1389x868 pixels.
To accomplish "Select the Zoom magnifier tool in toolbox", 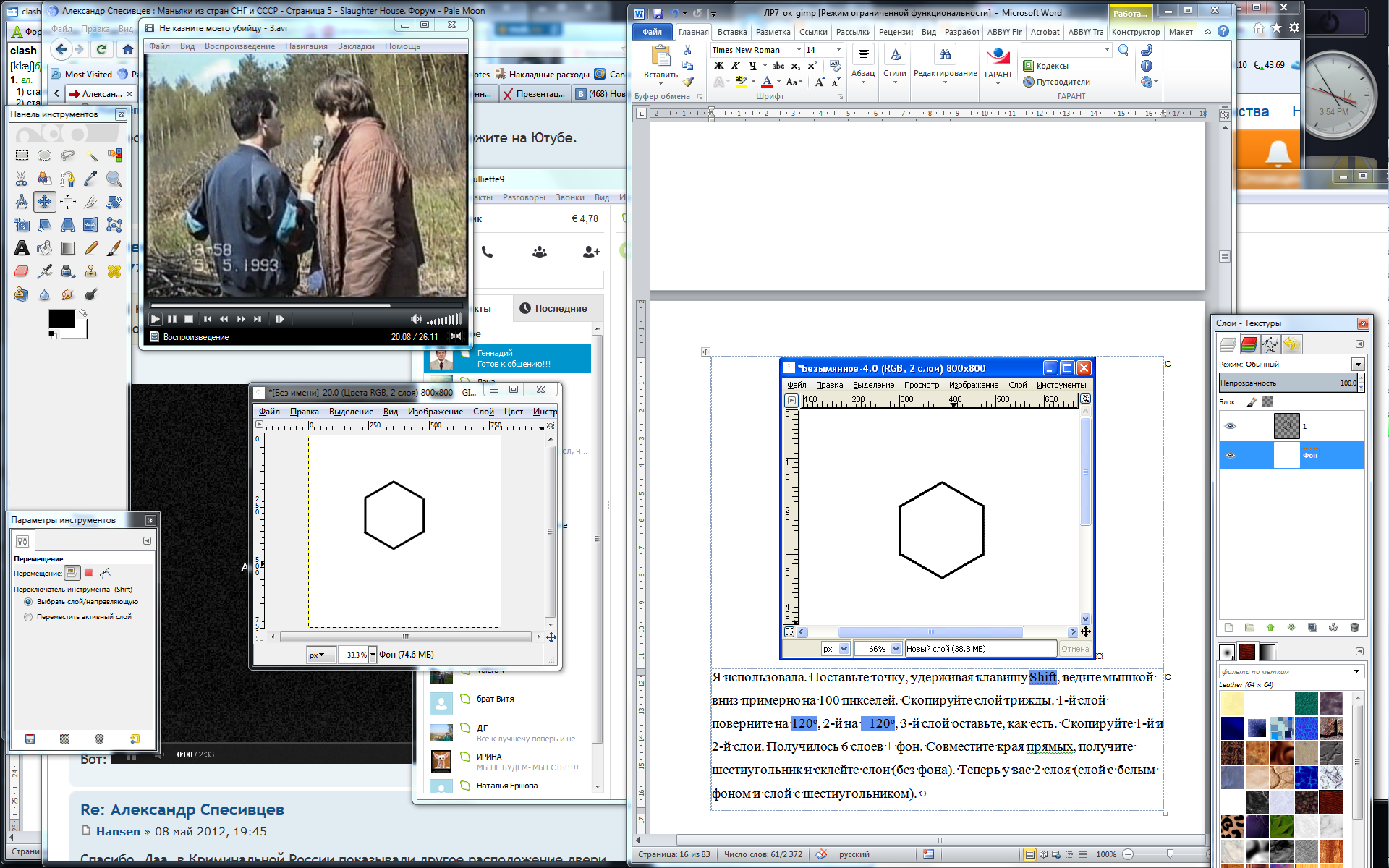I will [x=114, y=179].
